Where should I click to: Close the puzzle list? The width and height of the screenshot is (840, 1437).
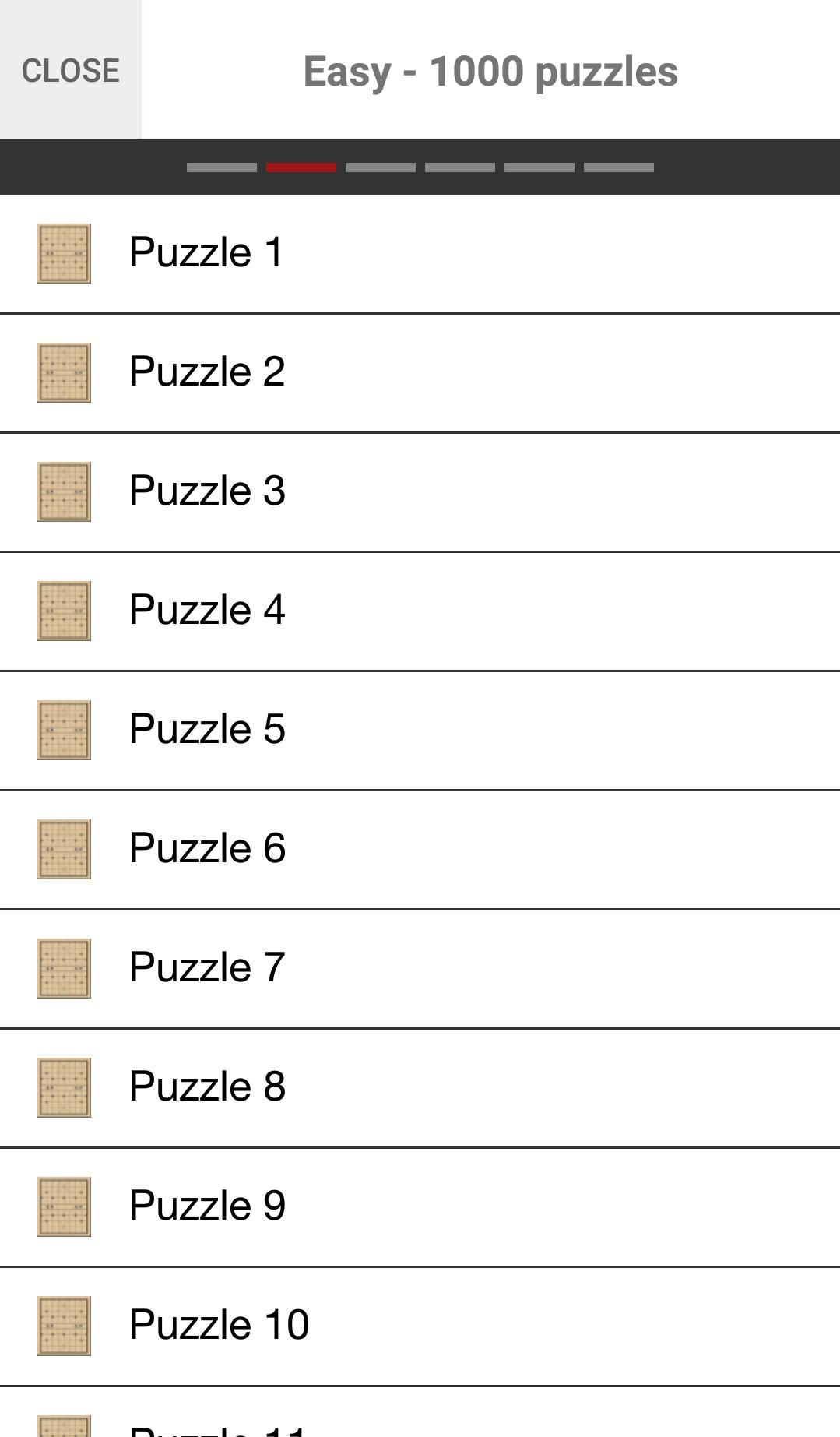pyautogui.click(x=70, y=70)
